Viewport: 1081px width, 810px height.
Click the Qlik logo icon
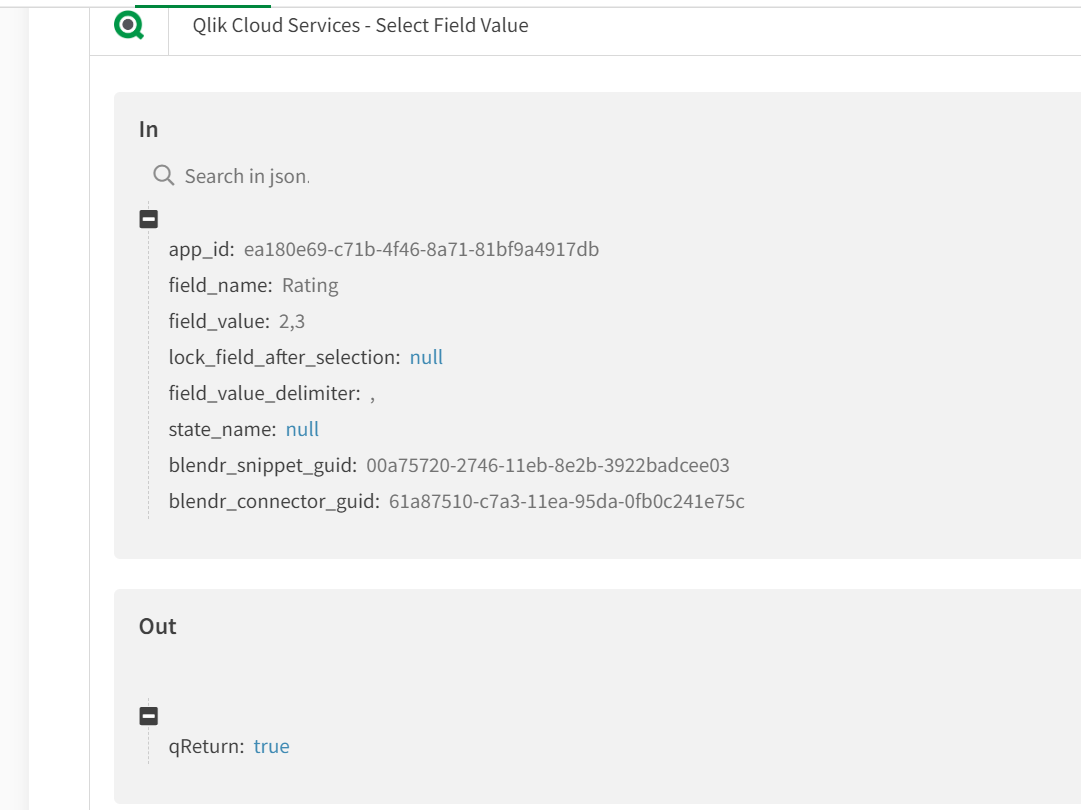pyautogui.click(x=129, y=26)
